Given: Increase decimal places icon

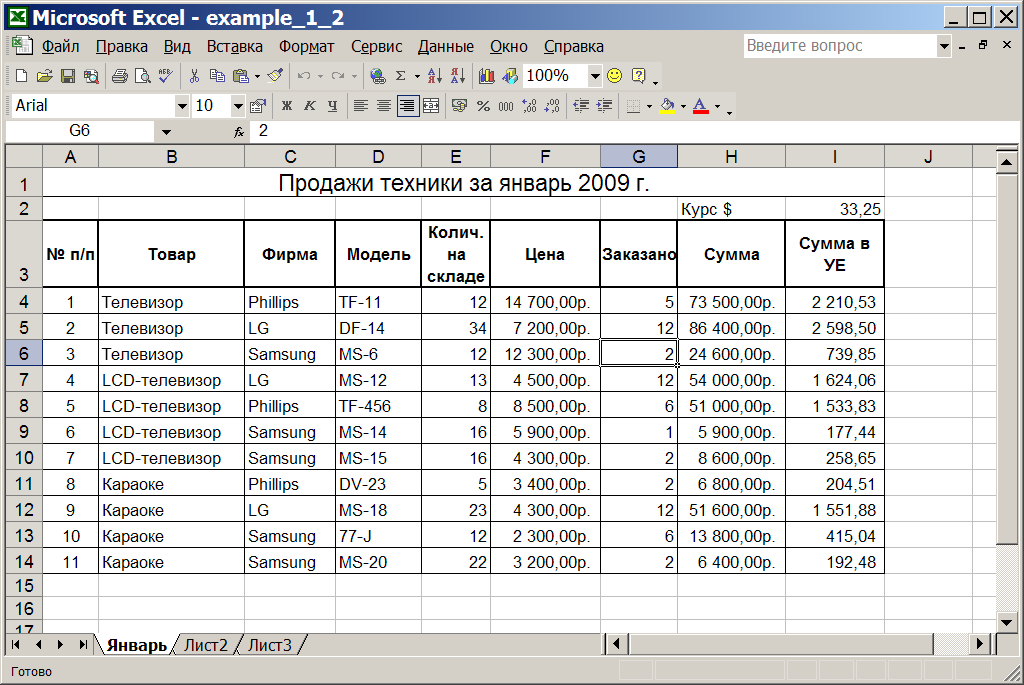Looking at the screenshot, I should 529,106.
